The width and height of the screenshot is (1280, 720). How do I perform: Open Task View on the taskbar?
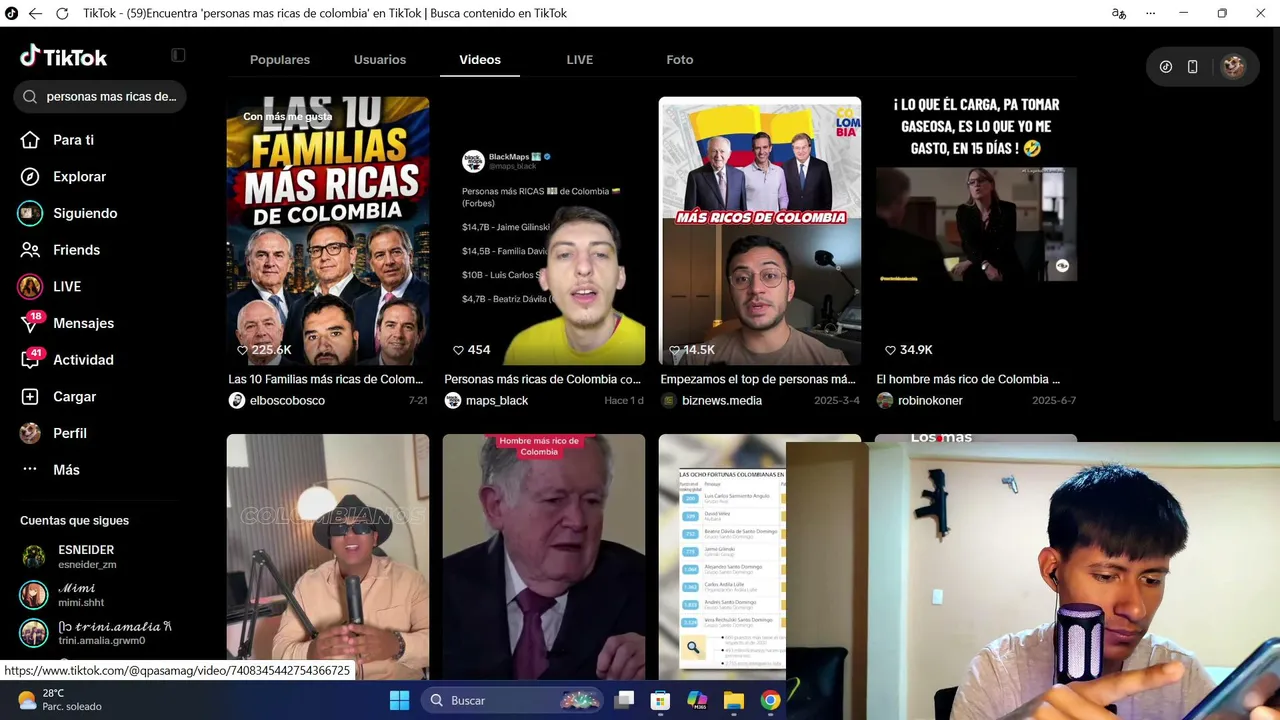pos(624,700)
